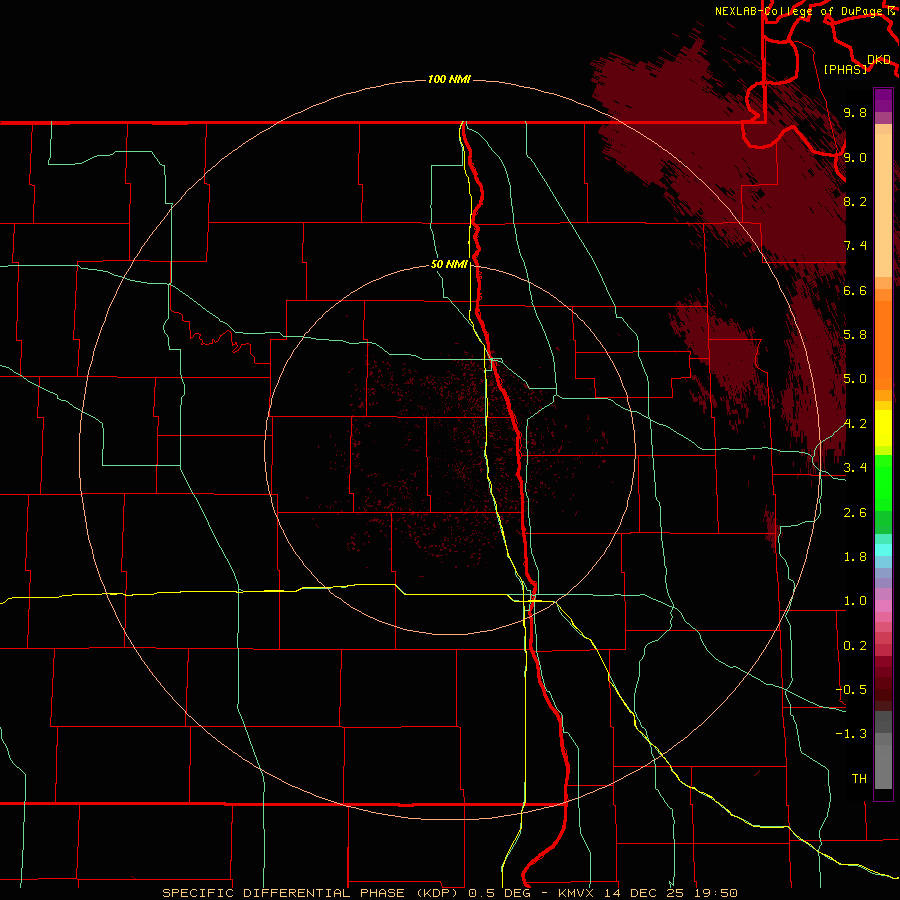900x900 pixels.
Task: Click the 9.8 value on the color scale
Action: pyautogui.click(x=855, y=112)
